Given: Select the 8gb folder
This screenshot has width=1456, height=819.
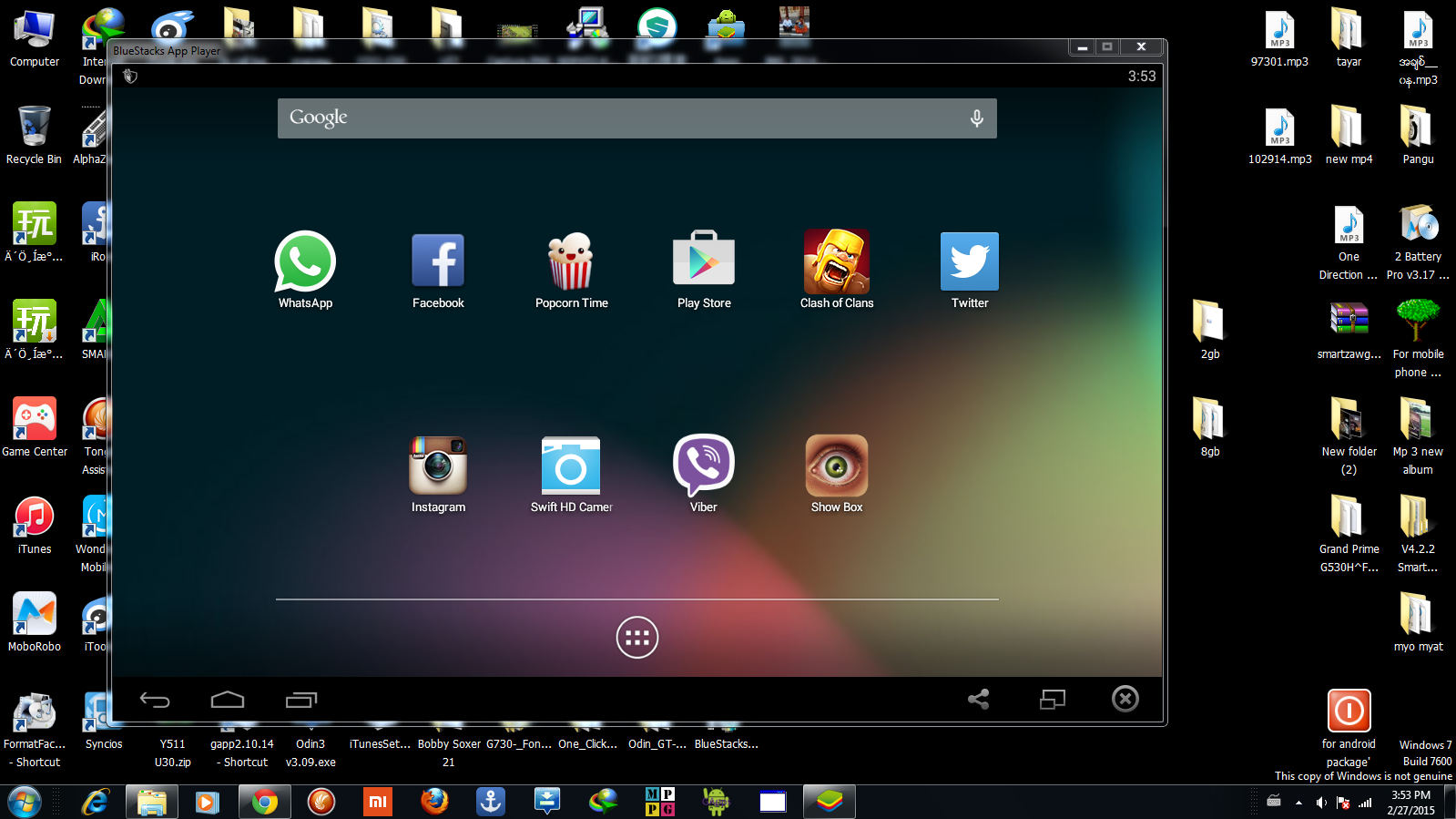Looking at the screenshot, I should click(x=1209, y=427).
